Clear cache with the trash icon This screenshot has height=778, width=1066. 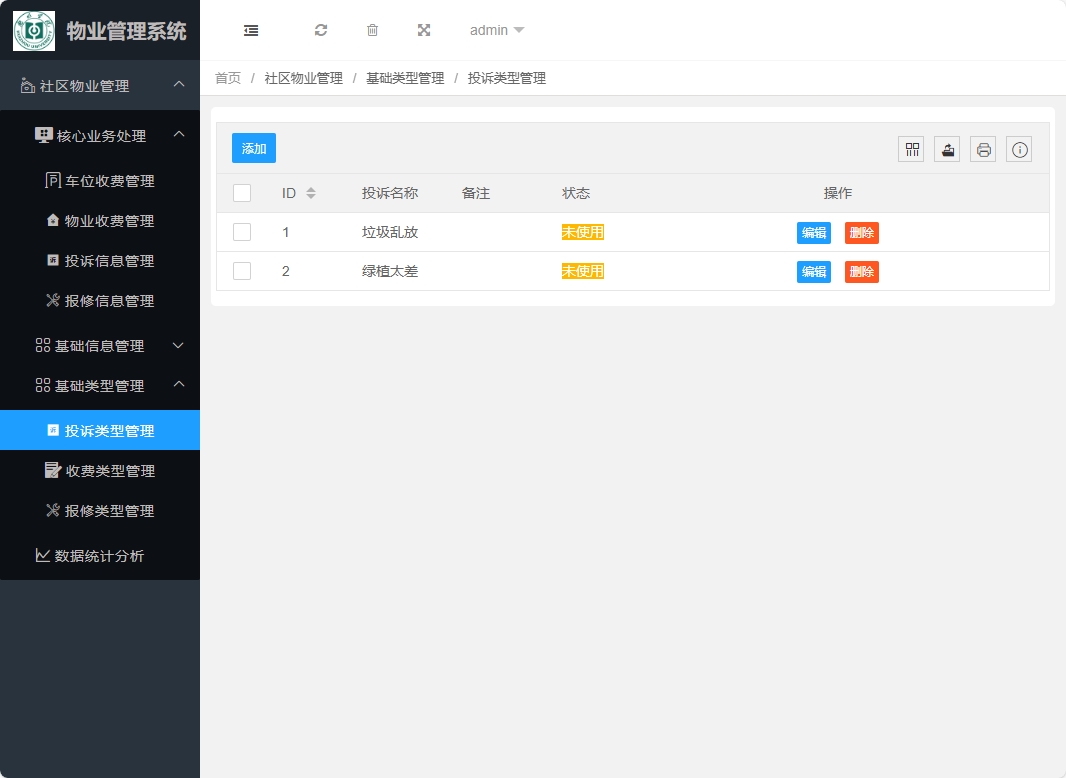coord(372,30)
